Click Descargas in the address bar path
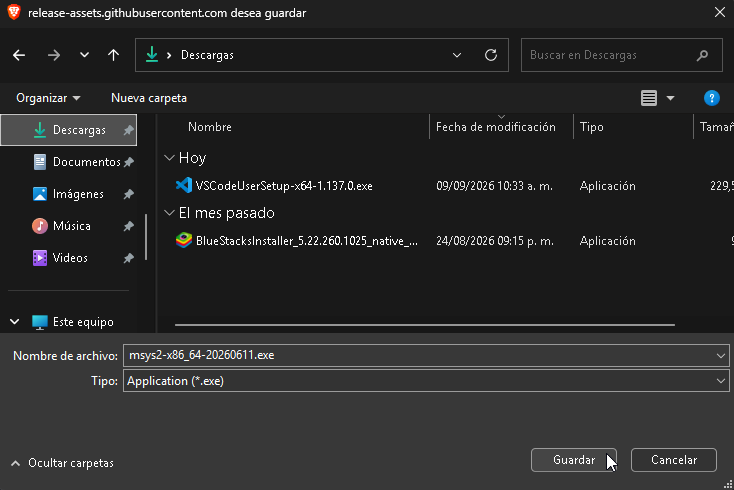734x490 pixels. tap(207, 55)
